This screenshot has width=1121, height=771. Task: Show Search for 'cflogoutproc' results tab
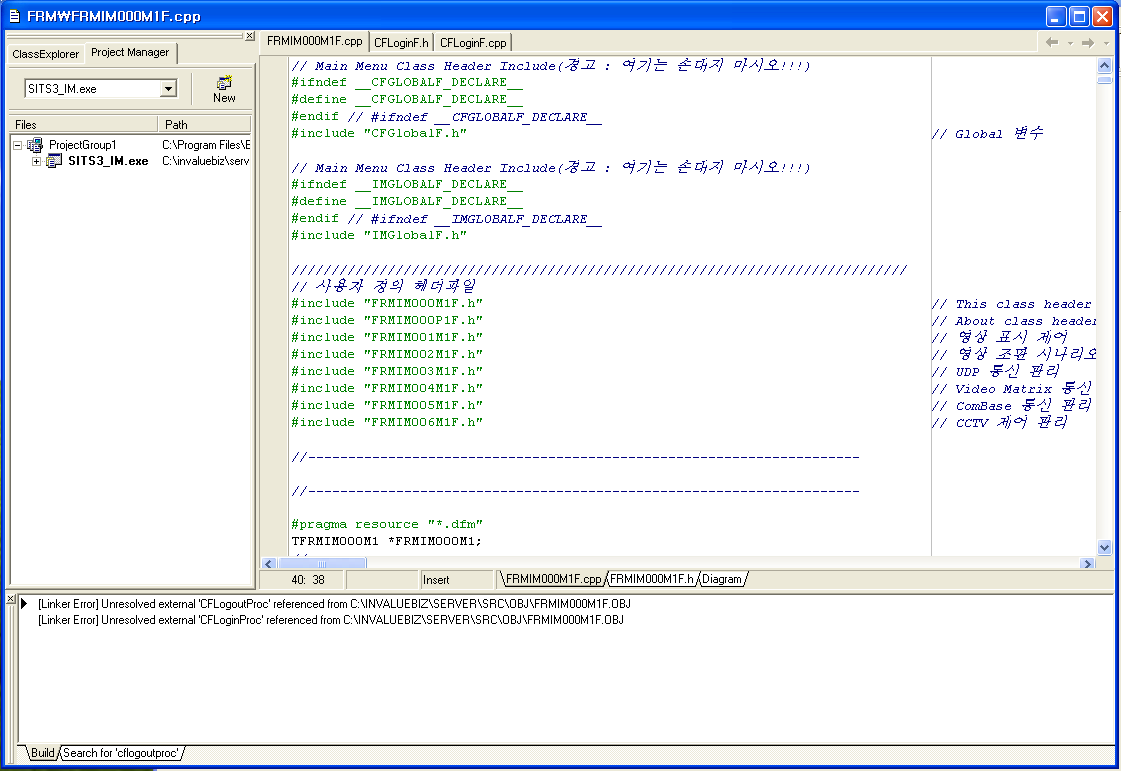[121, 753]
